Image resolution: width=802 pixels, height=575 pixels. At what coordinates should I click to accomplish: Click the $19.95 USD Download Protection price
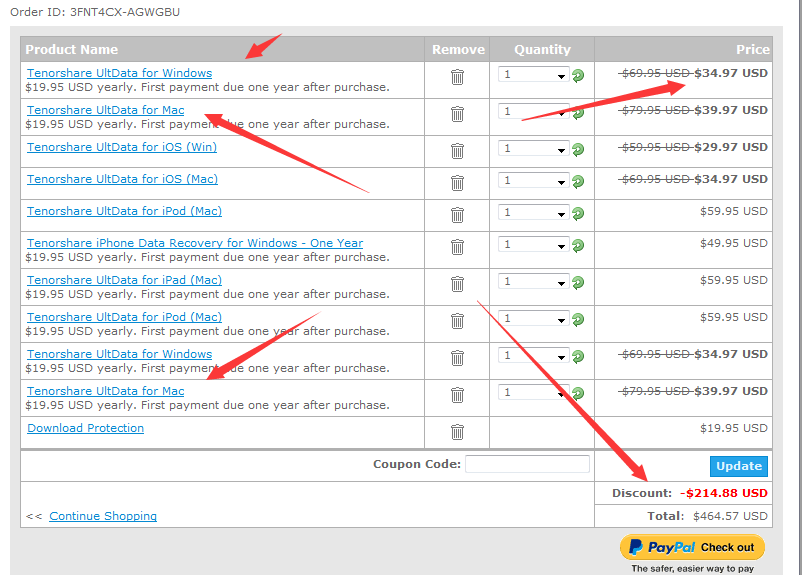pos(733,428)
